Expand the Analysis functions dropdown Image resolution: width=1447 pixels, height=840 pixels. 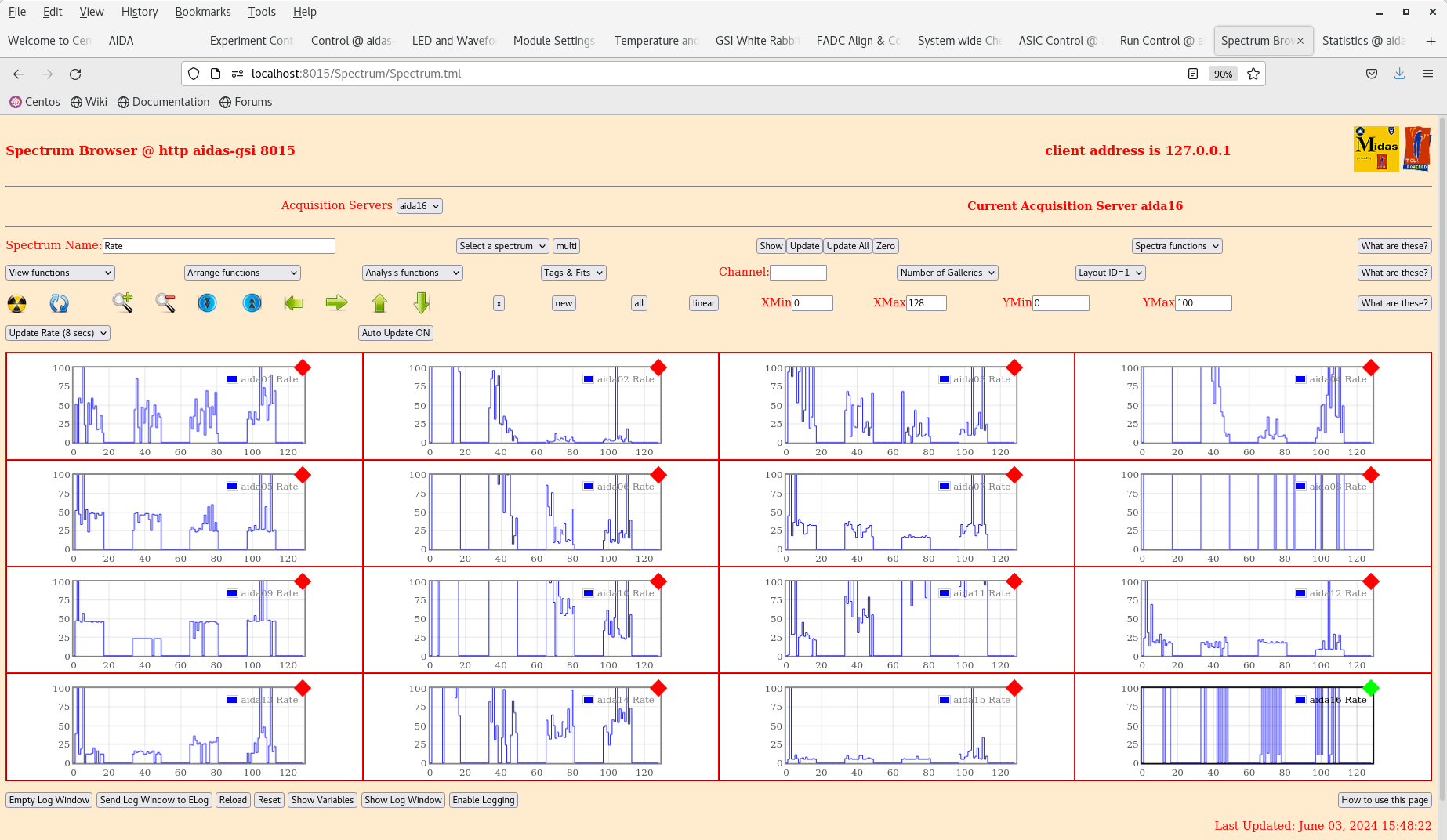click(412, 273)
